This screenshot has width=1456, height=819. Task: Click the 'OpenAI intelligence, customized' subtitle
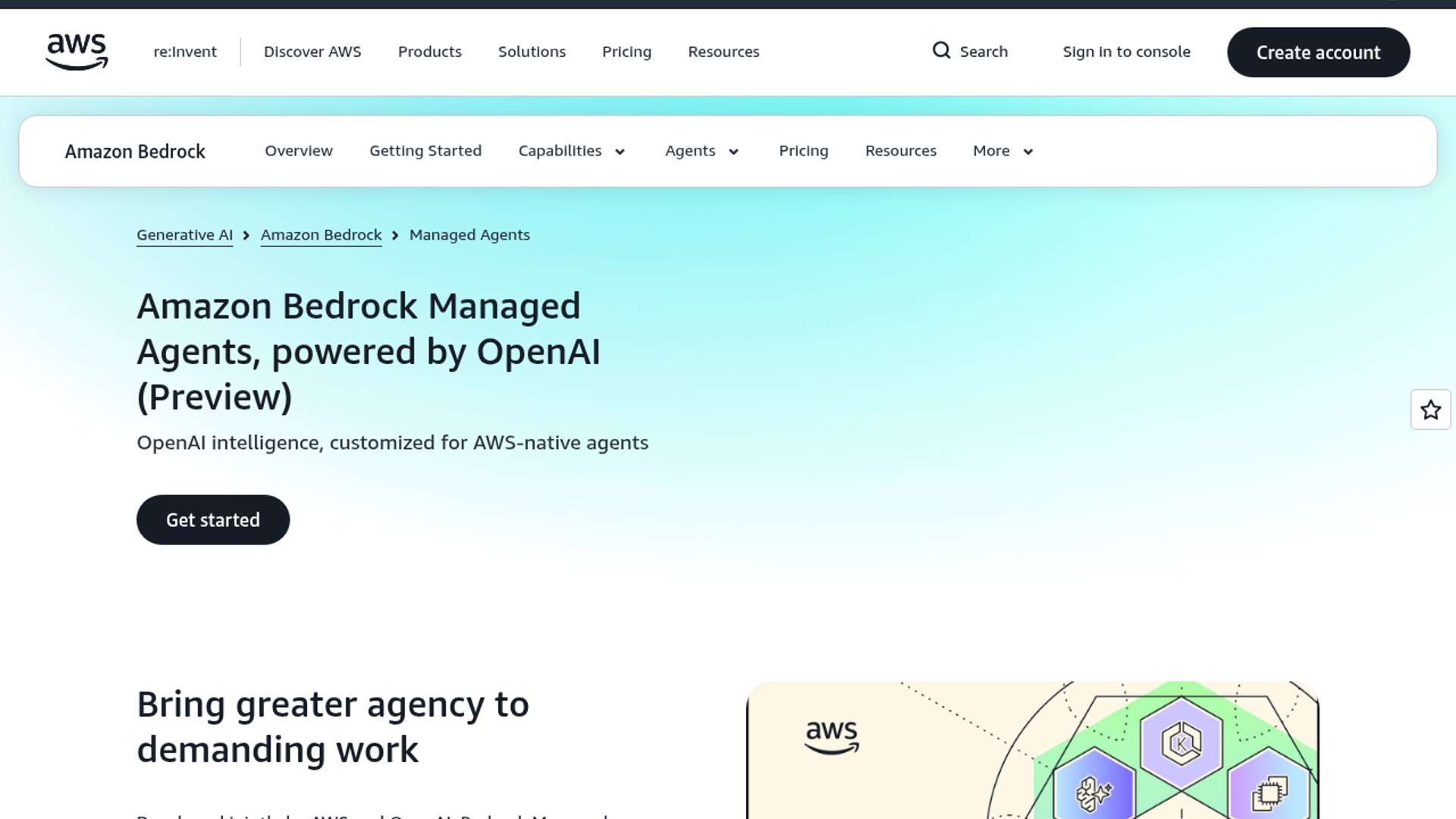pyautogui.click(x=392, y=443)
